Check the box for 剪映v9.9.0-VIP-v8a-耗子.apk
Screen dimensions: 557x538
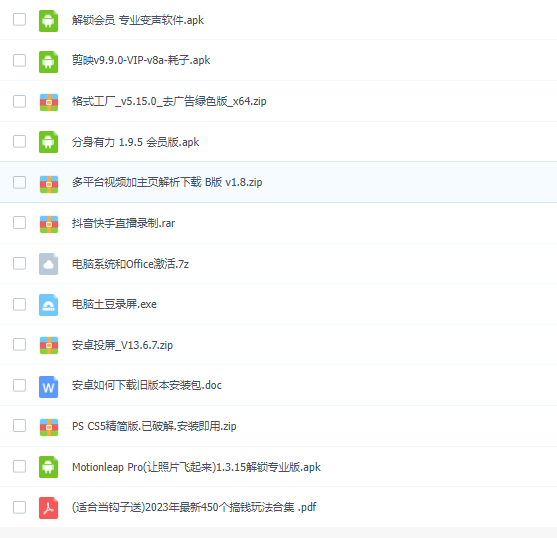(x=19, y=60)
